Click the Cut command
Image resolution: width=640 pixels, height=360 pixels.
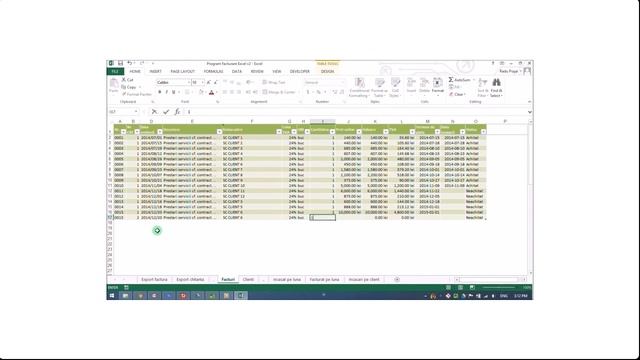point(127,80)
